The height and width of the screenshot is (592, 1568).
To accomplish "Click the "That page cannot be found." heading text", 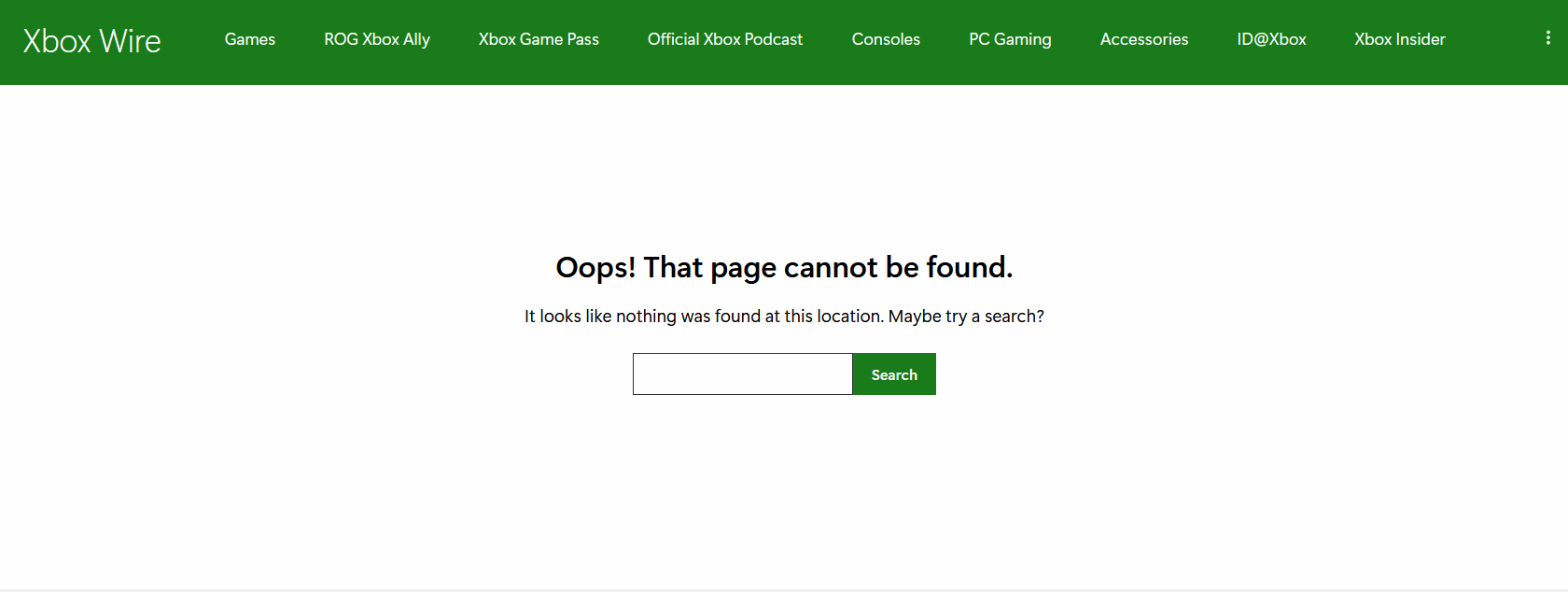I will point(827,268).
